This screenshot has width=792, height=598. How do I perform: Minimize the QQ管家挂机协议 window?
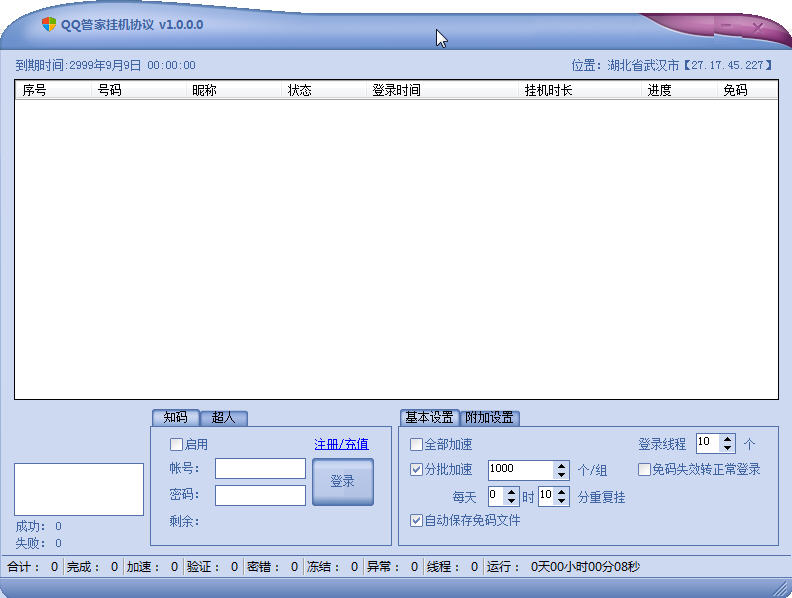click(727, 25)
